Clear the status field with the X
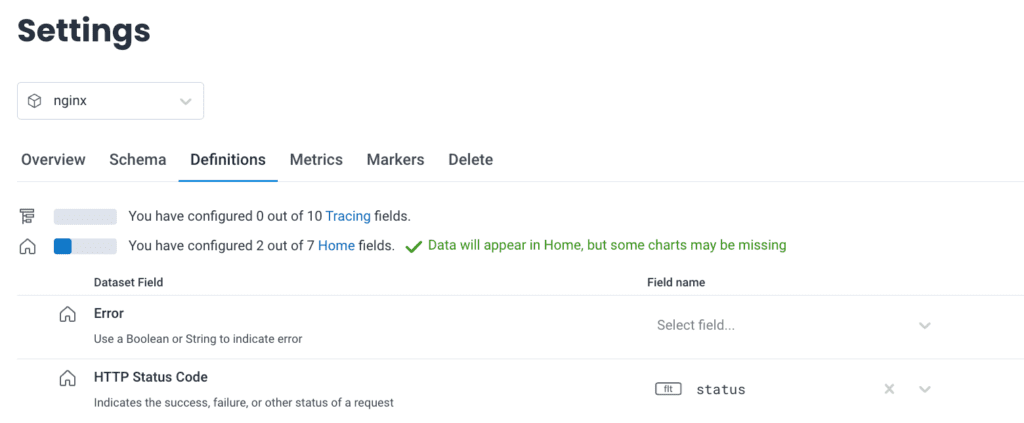Viewport: 1024px width, 423px height. tap(889, 389)
